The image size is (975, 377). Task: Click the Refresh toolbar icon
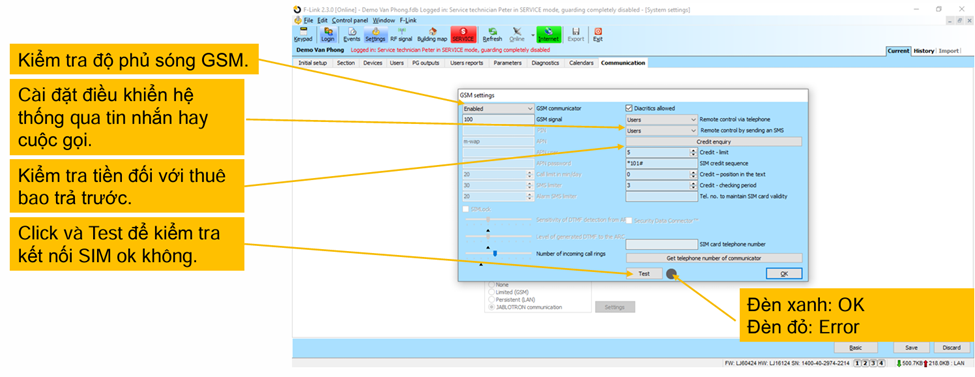(492, 34)
